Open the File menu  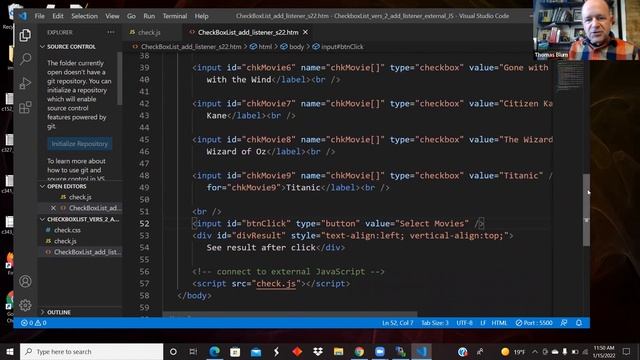(x=40, y=16)
